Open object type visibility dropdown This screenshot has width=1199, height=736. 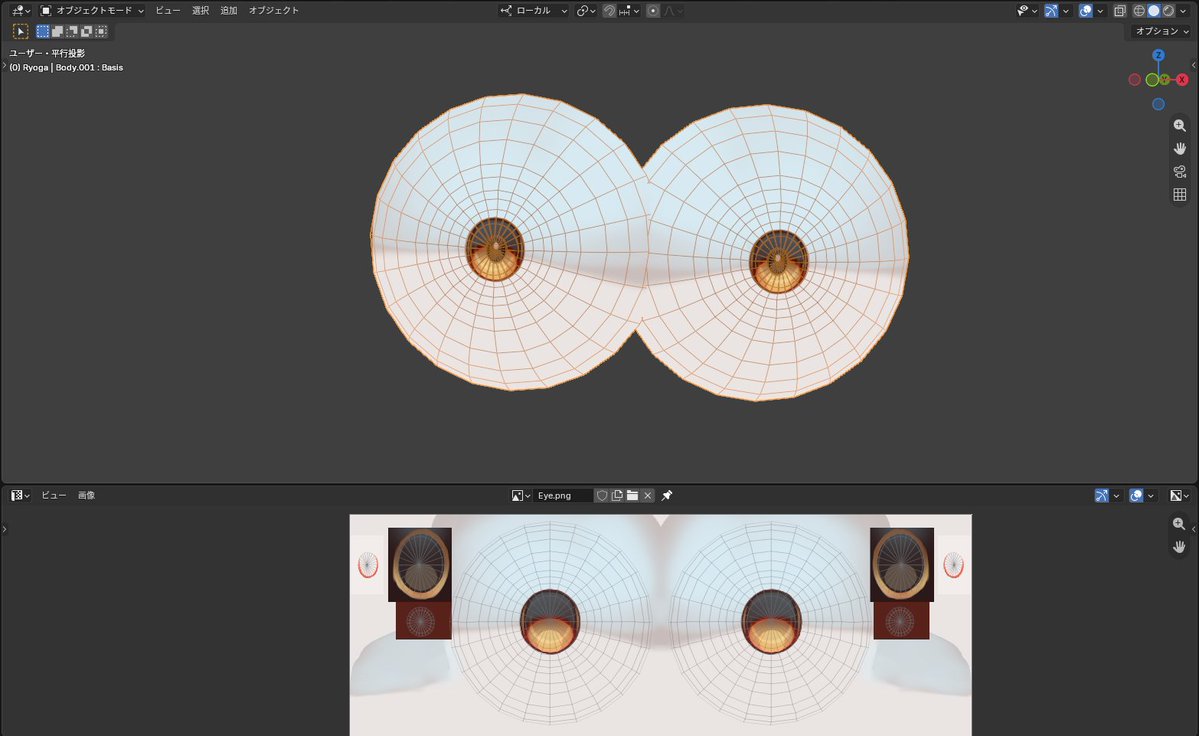[x=1026, y=11]
